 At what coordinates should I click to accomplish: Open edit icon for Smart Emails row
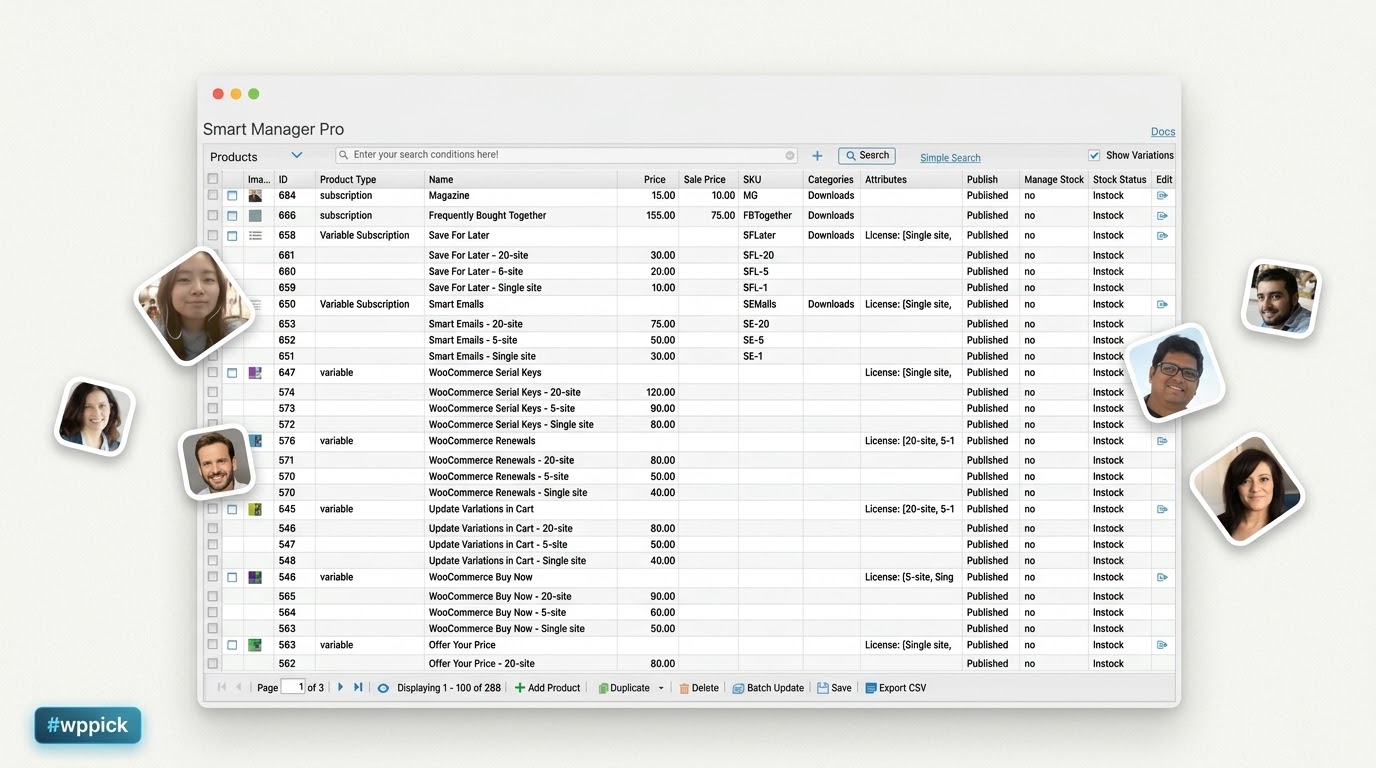[1162, 304]
